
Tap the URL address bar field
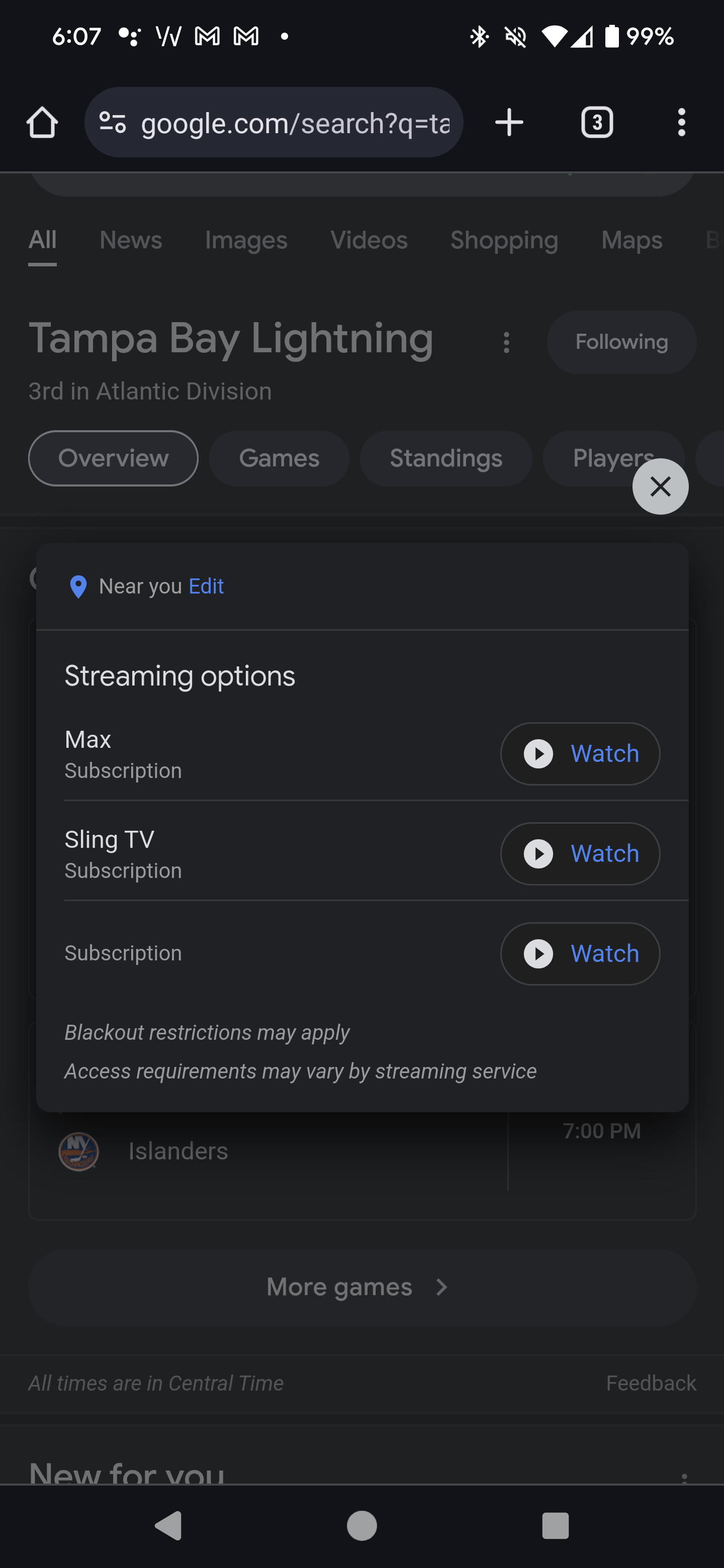295,123
